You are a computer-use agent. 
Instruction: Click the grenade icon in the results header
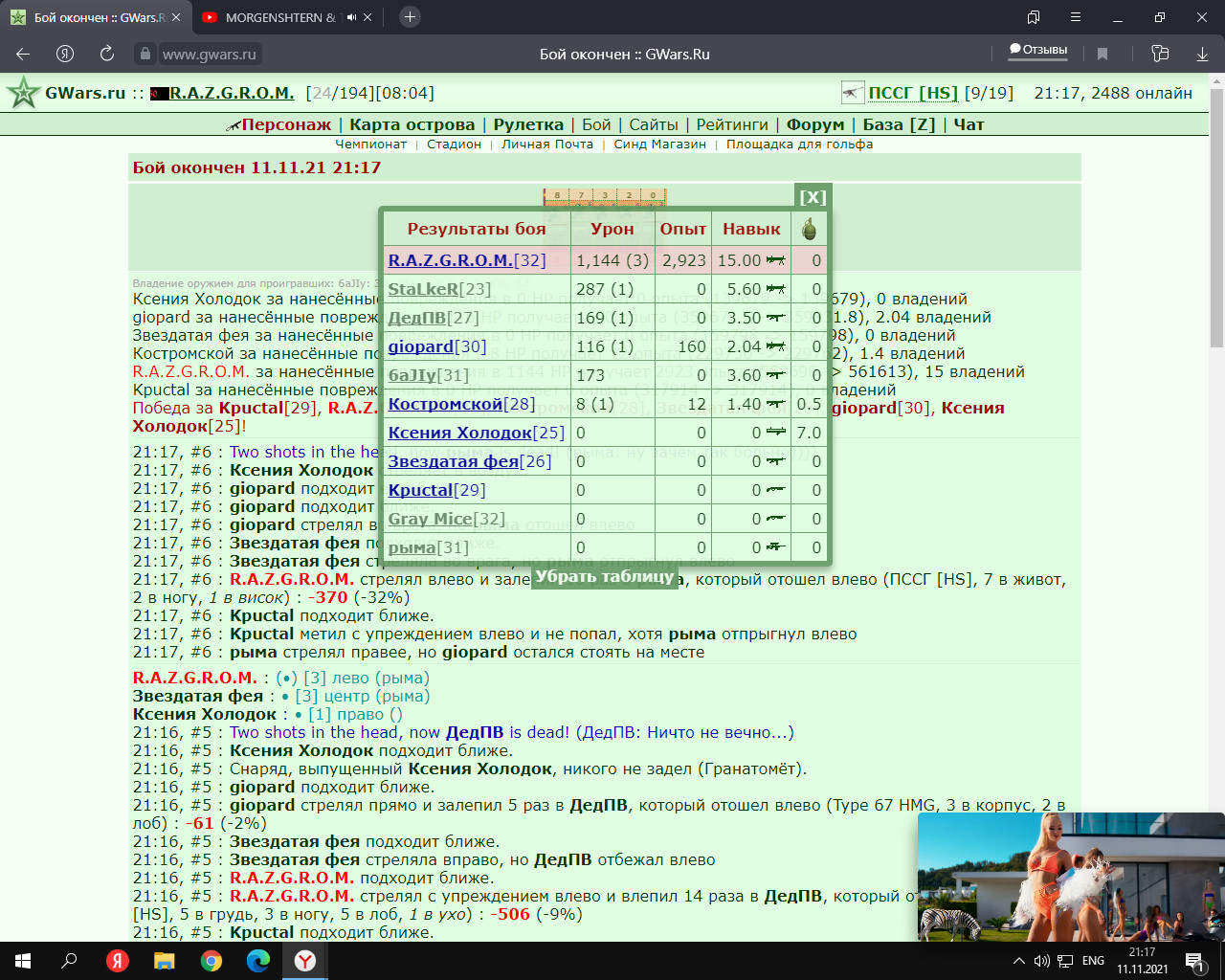tap(810, 229)
